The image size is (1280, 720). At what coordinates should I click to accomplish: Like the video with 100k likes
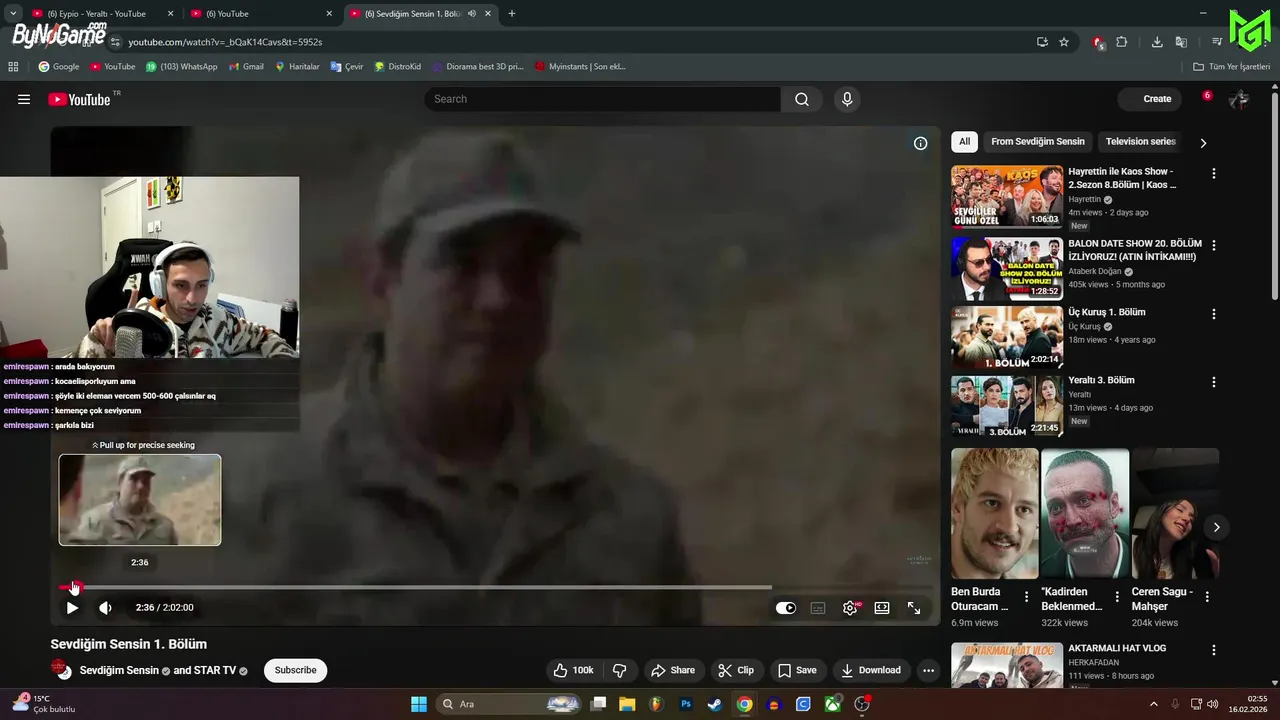574,670
